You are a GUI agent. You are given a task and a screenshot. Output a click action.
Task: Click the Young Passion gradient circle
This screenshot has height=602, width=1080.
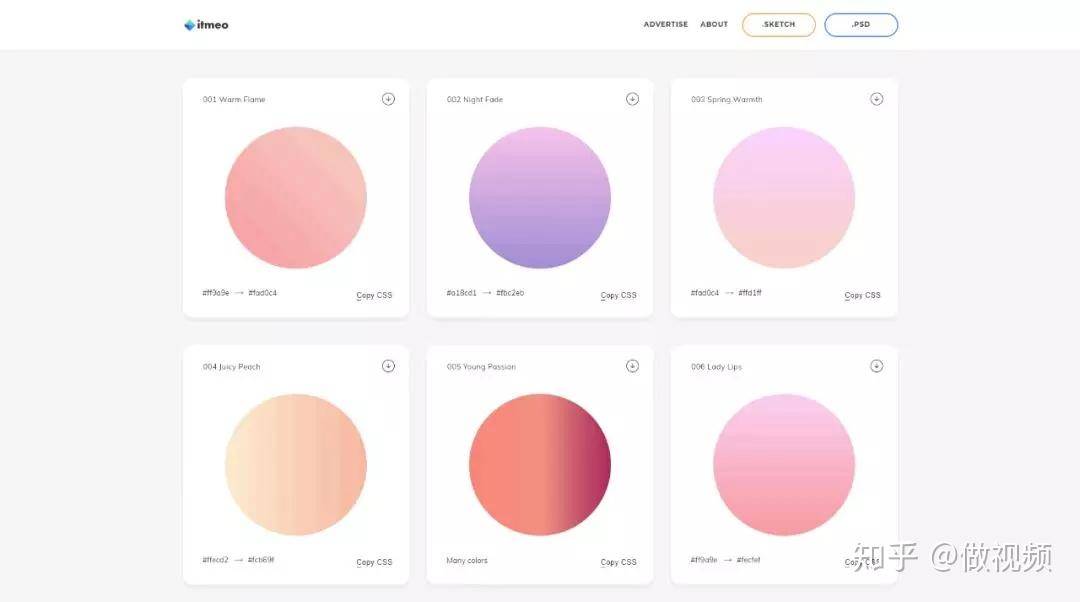point(540,465)
